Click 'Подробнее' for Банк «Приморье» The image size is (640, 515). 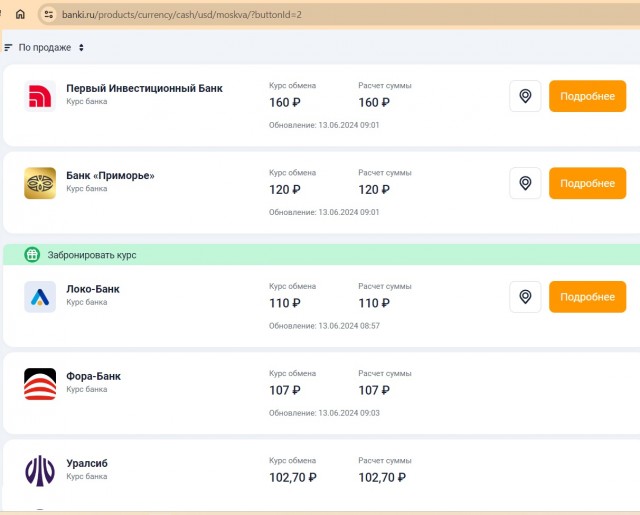coord(587,183)
